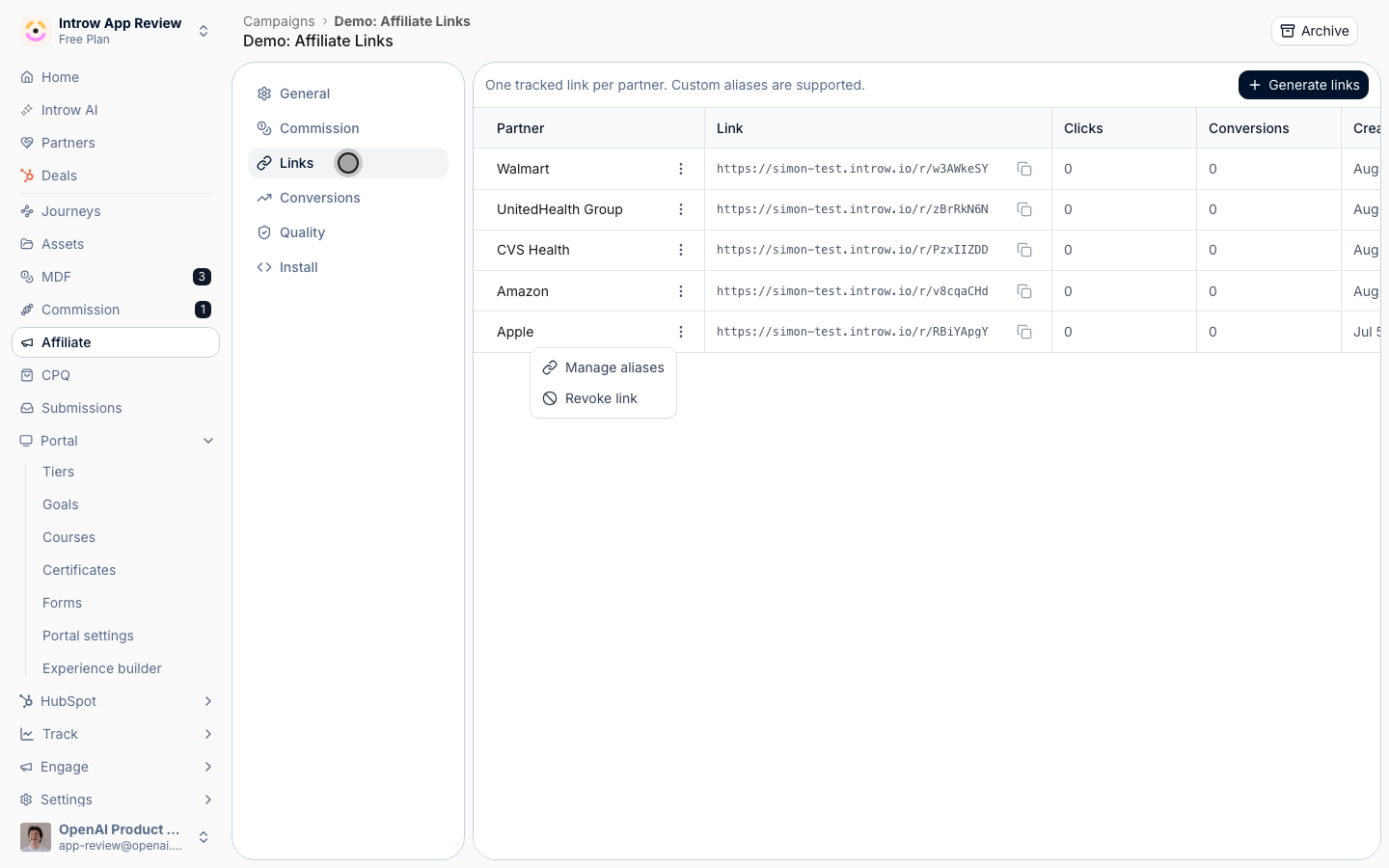Choose Manage aliases from the menu
Image resolution: width=1389 pixels, height=868 pixels.
point(604,367)
